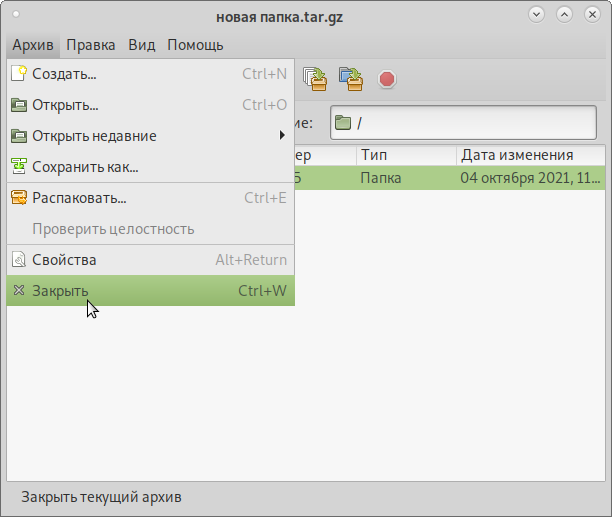Viewport: 612px width, 517px height.
Task: Click the folder icon in location field
Action: (x=343, y=123)
